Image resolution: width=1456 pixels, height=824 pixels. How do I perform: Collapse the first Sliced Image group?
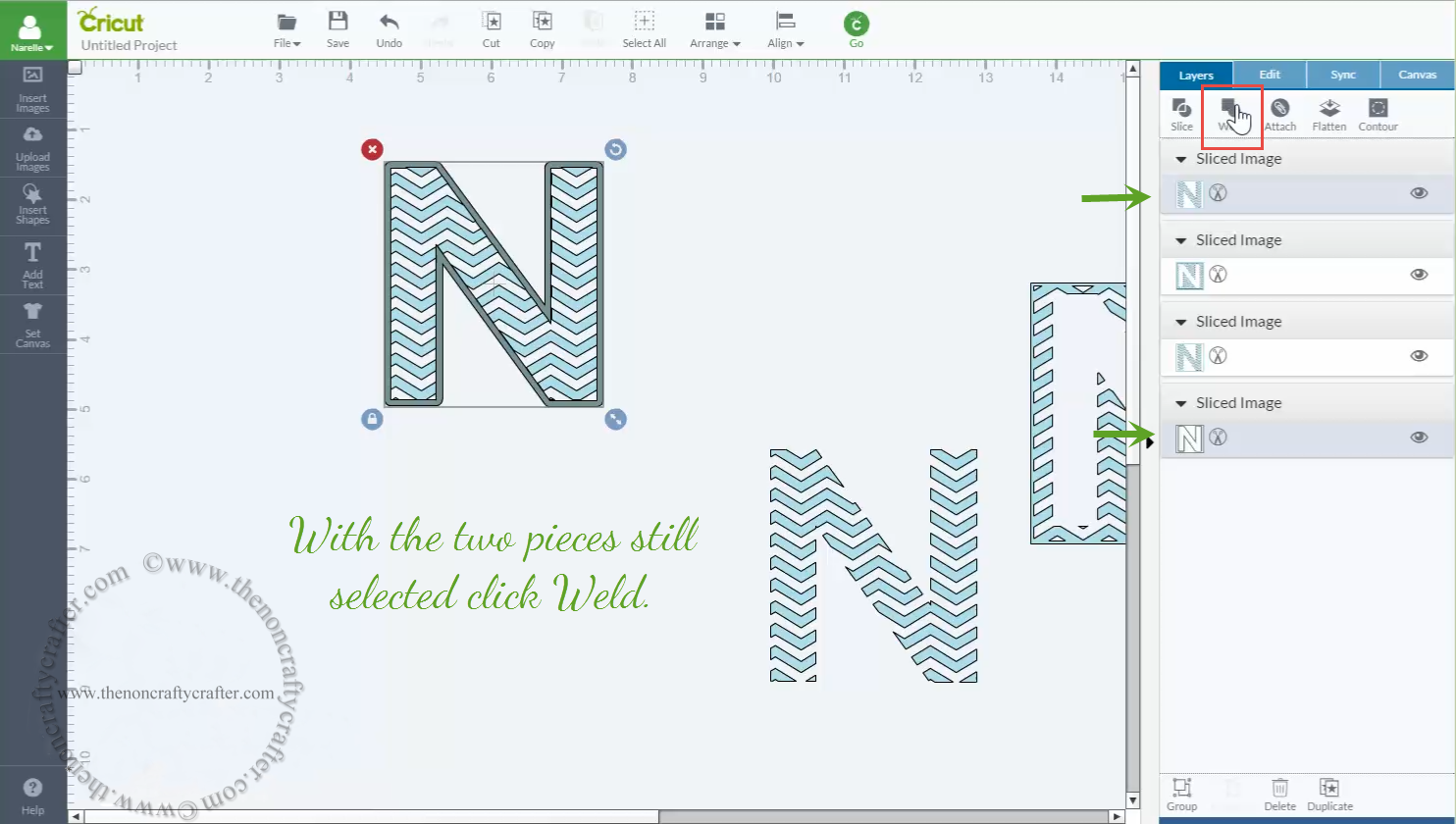coord(1179,158)
